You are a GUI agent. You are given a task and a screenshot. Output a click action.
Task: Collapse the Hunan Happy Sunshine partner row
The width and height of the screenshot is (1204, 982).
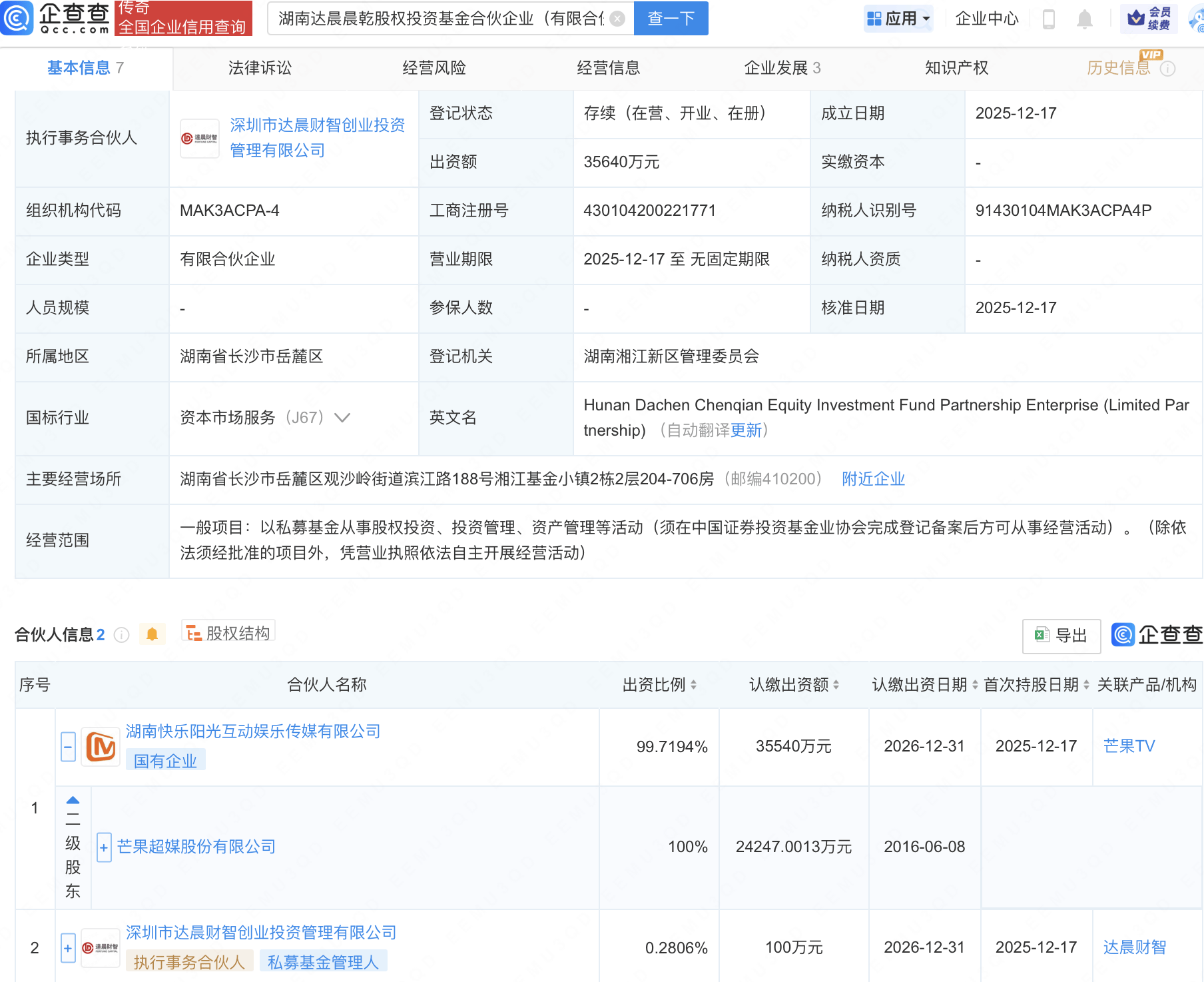[68, 747]
